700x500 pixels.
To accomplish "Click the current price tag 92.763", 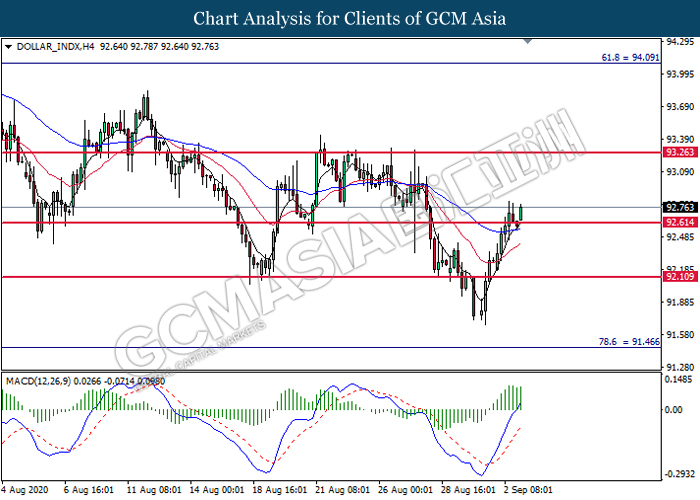I will (x=680, y=207).
